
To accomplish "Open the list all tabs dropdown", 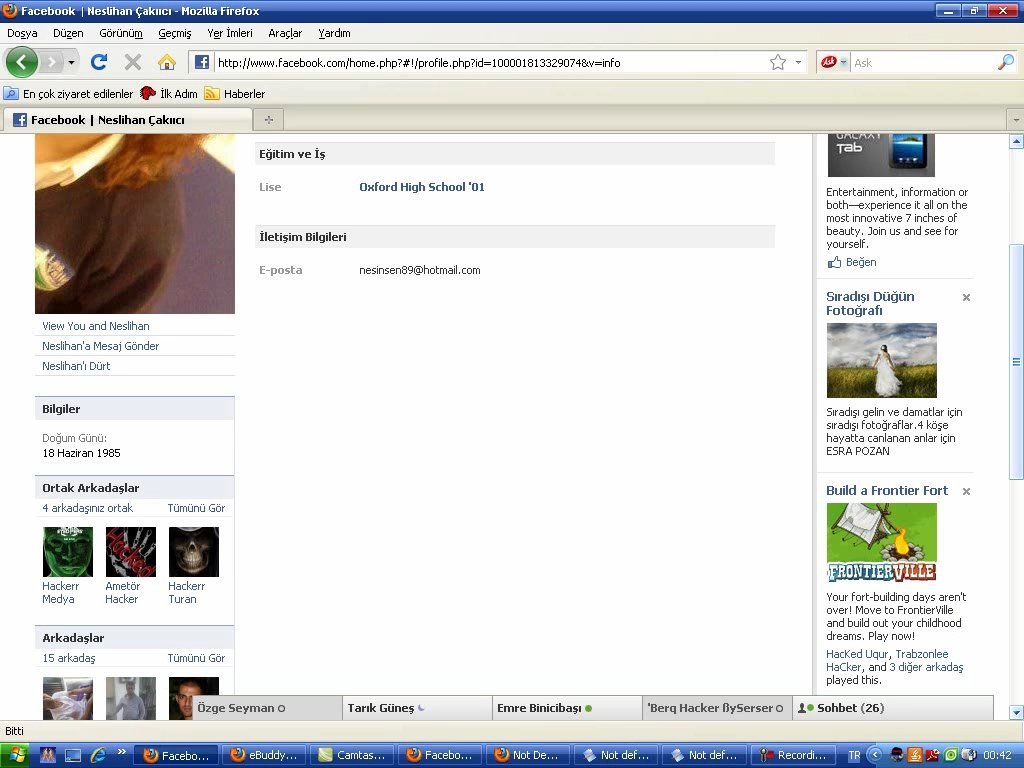I will [1016, 120].
